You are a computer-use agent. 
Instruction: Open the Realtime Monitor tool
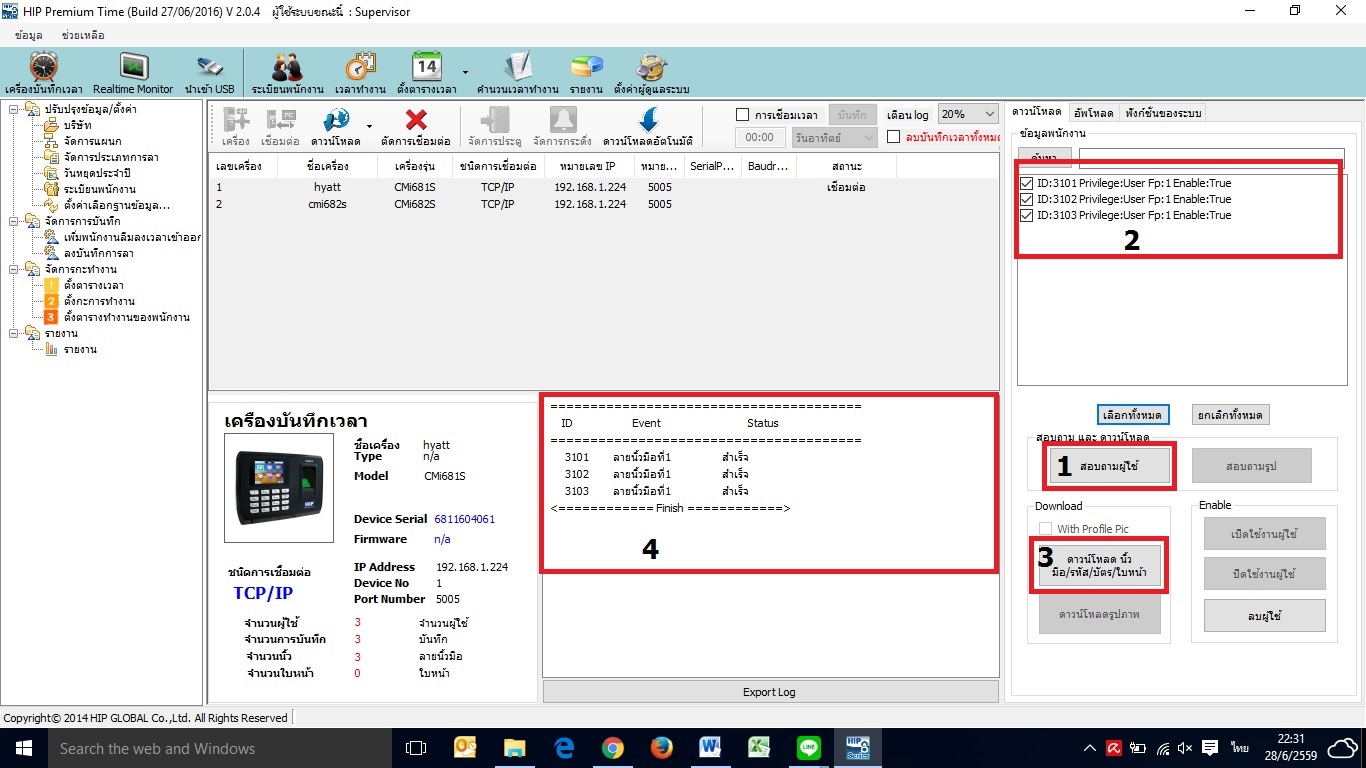tap(133, 68)
